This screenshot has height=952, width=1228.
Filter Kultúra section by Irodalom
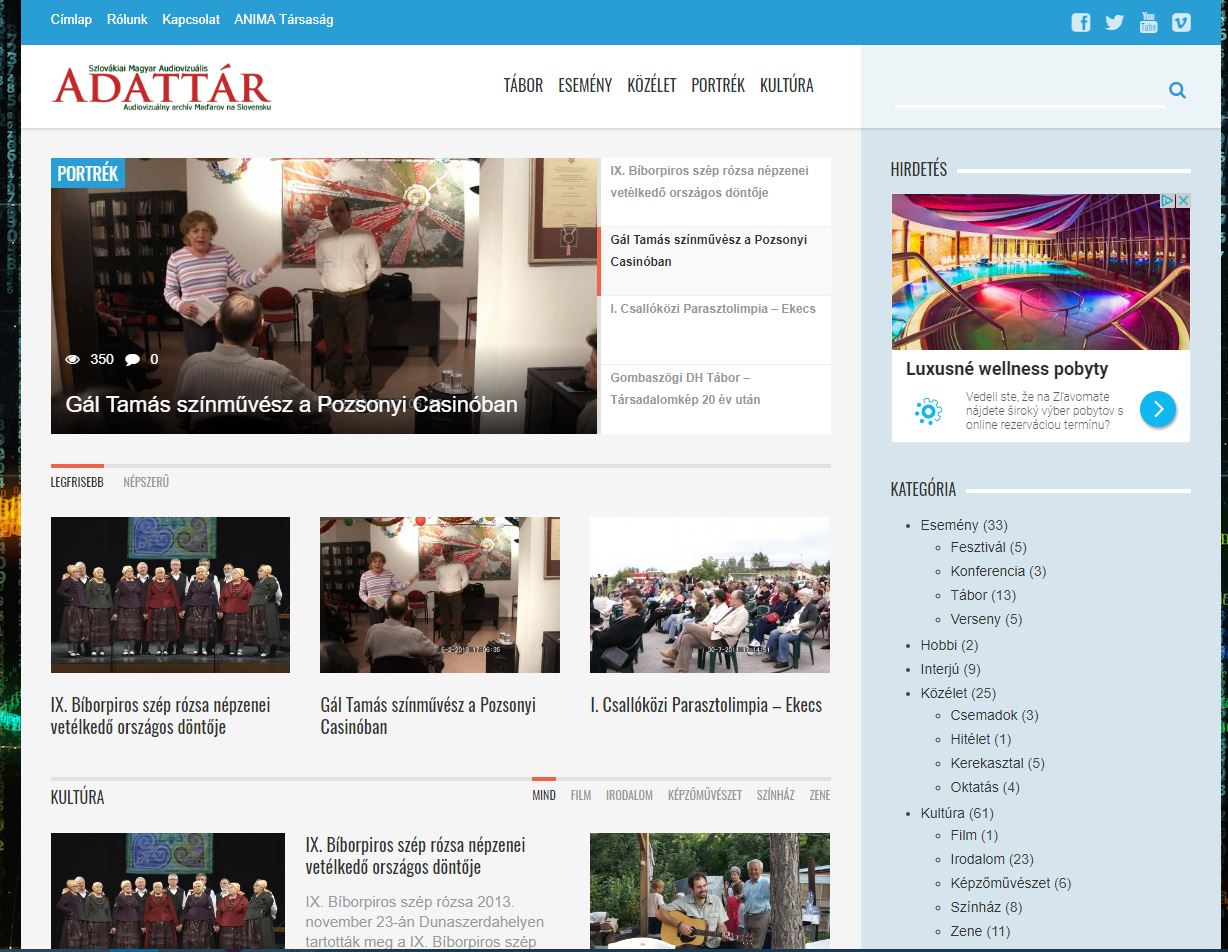pyautogui.click(x=629, y=796)
